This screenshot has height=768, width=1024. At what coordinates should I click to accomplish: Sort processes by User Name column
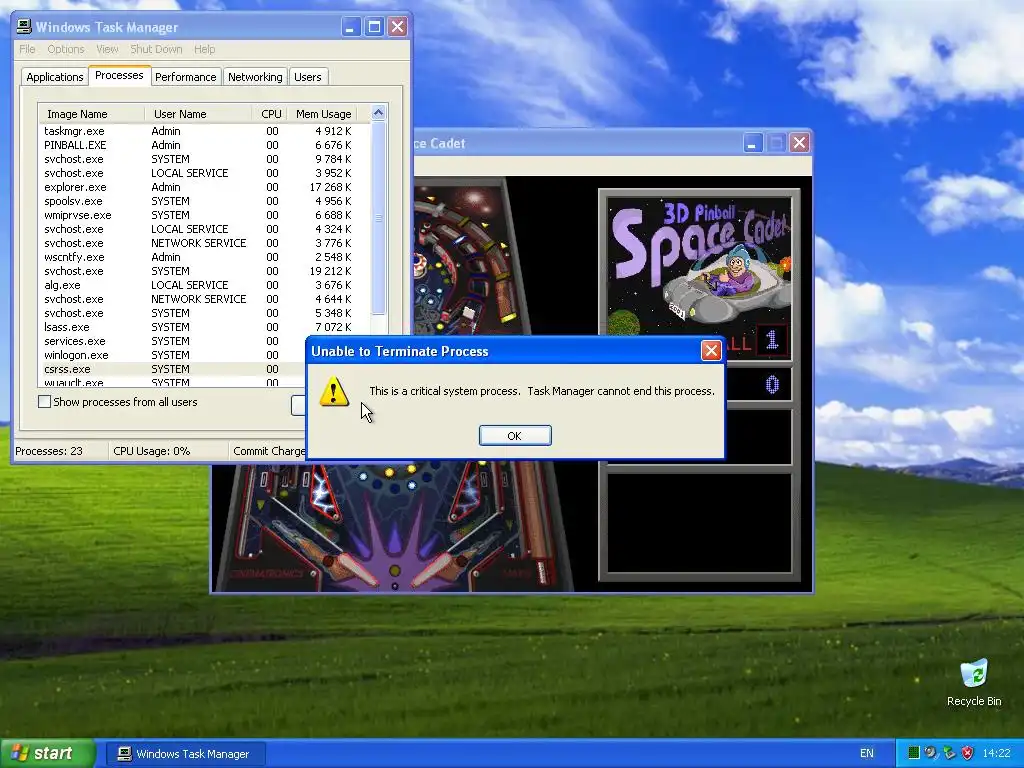198,114
